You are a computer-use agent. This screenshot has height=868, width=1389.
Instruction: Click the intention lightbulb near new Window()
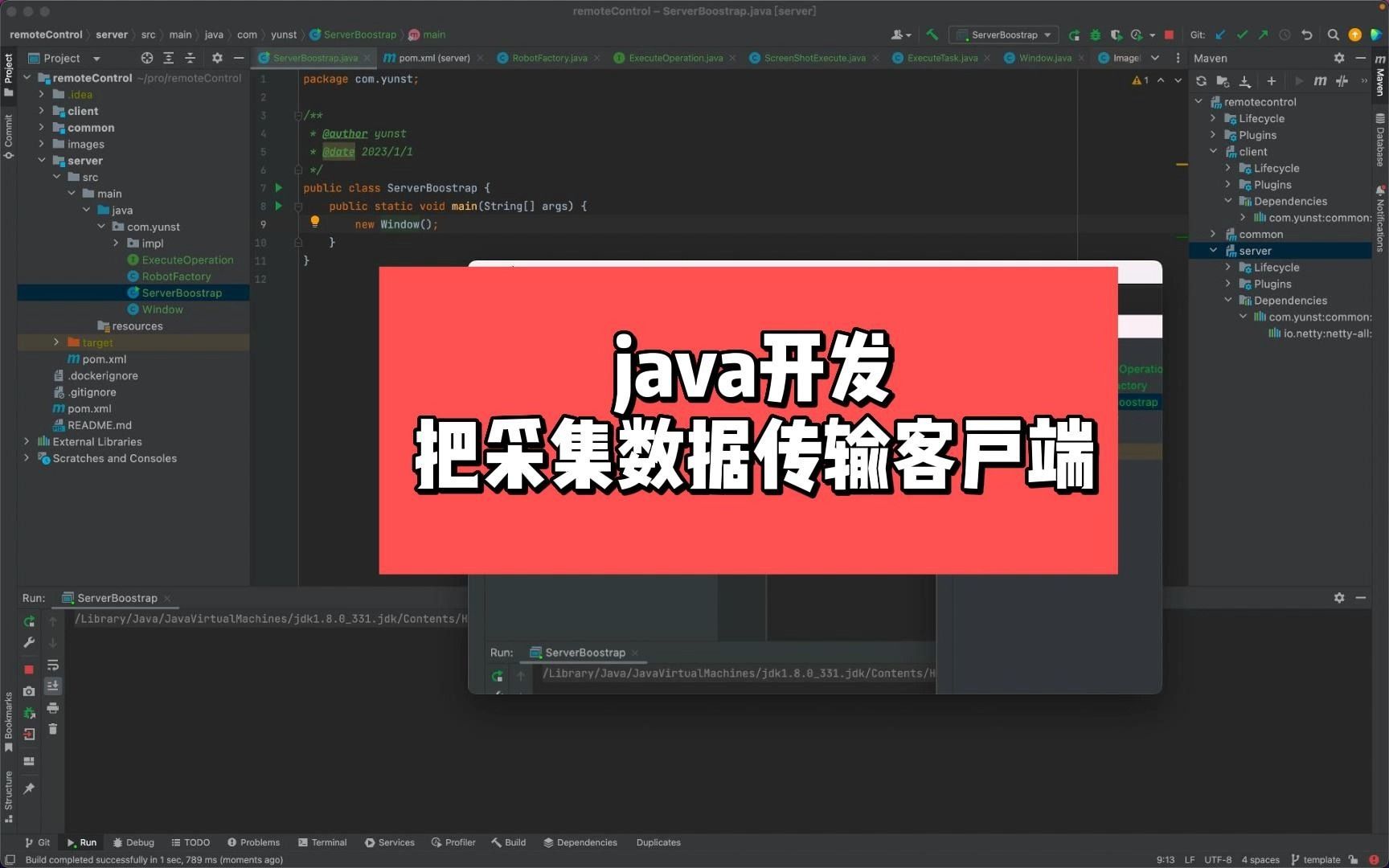click(x=314, y=221)
